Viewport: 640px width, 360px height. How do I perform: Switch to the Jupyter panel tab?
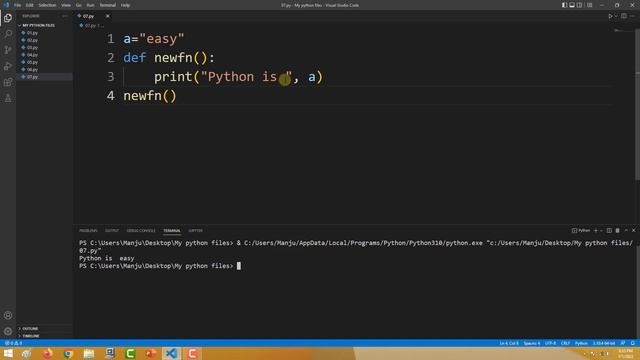tap(196, 231)
